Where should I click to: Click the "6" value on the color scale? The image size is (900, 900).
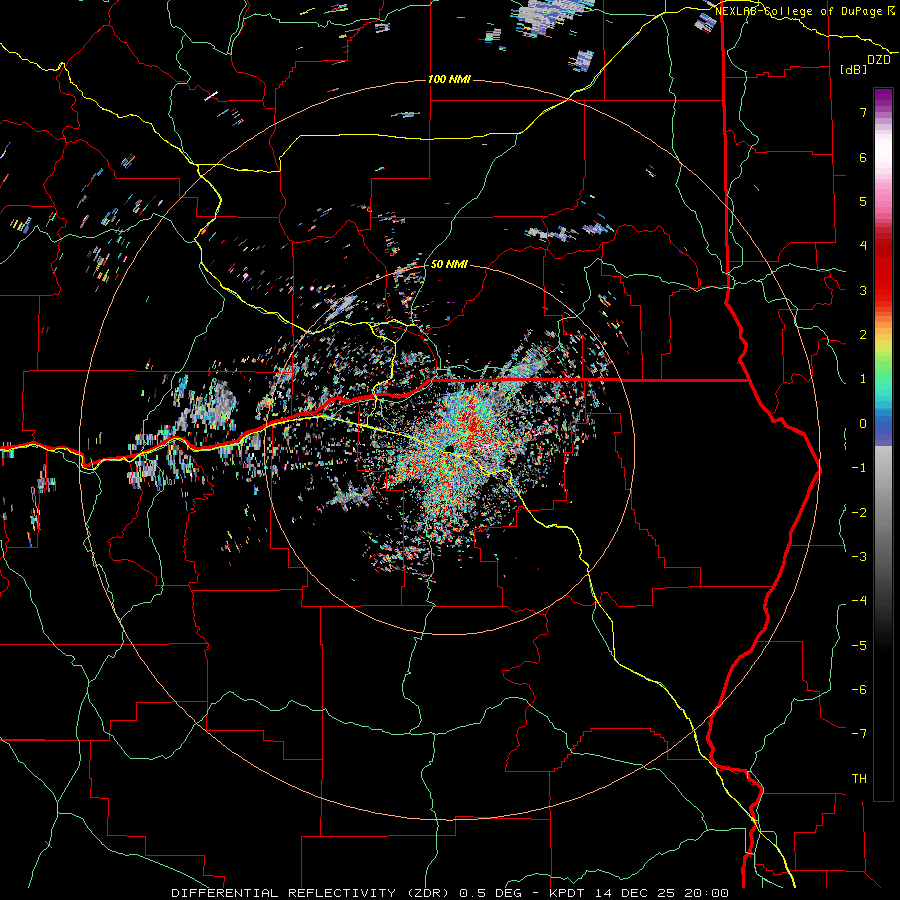point(863,157)
